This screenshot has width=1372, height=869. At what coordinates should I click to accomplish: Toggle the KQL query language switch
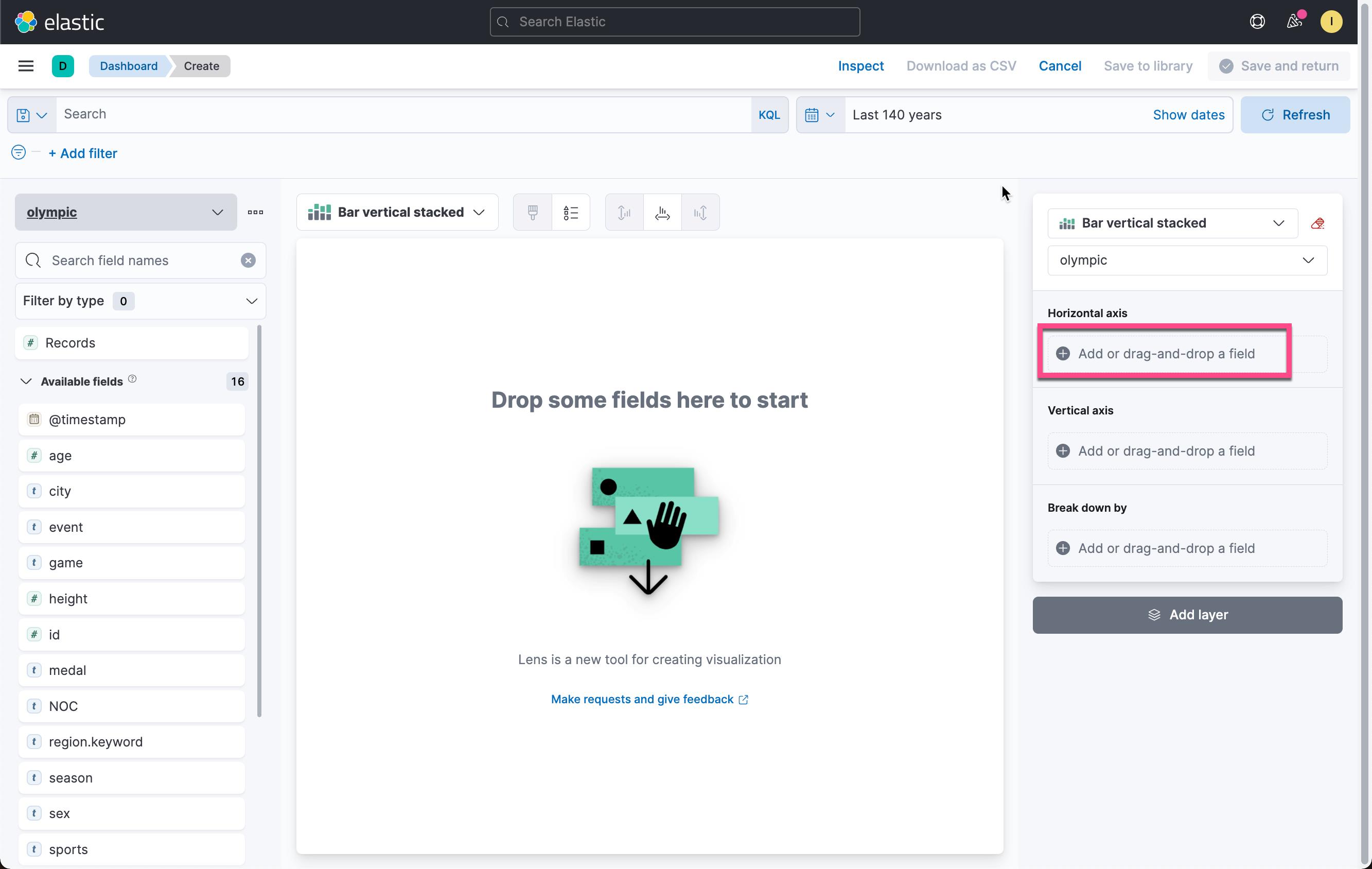[769, 115]
